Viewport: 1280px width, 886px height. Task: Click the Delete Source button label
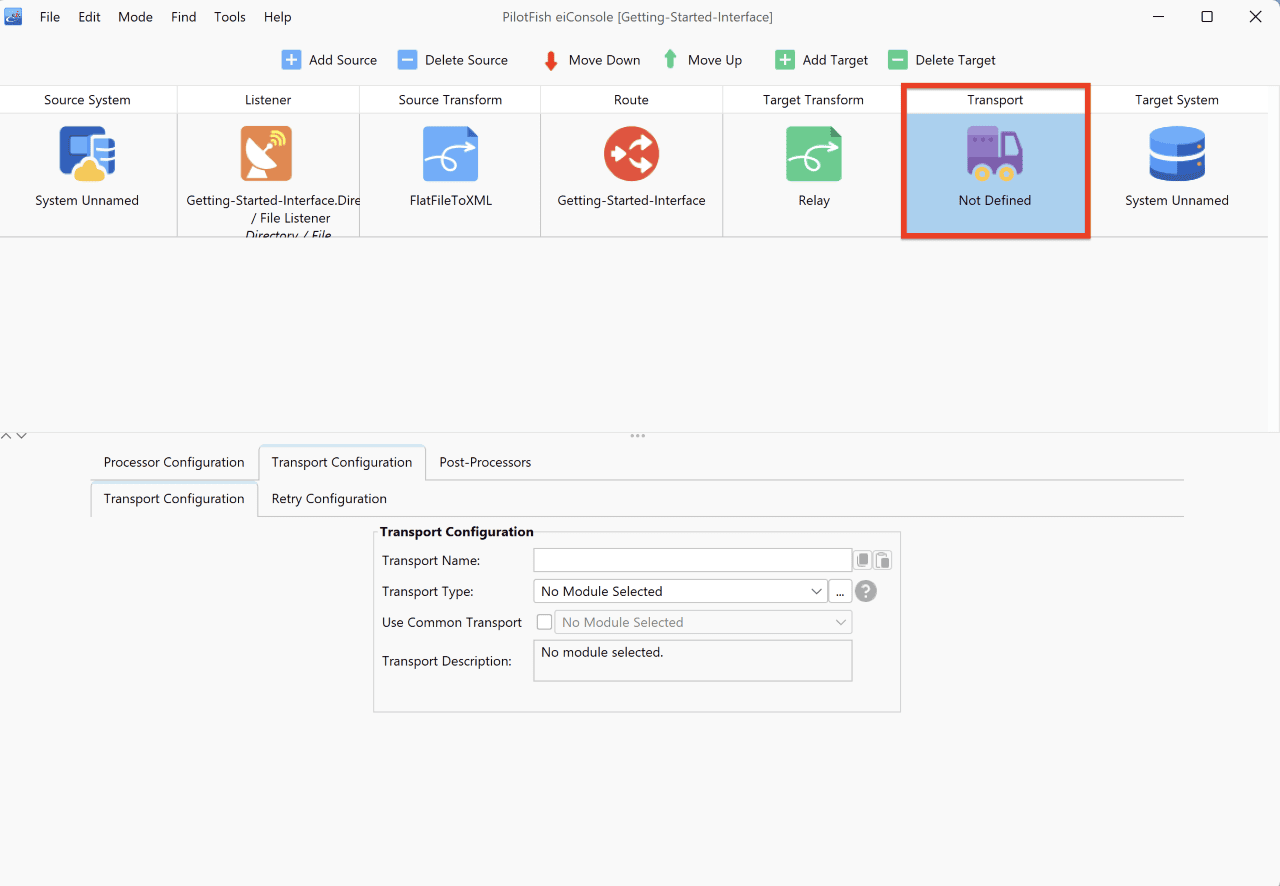click(x=466, y=60)
